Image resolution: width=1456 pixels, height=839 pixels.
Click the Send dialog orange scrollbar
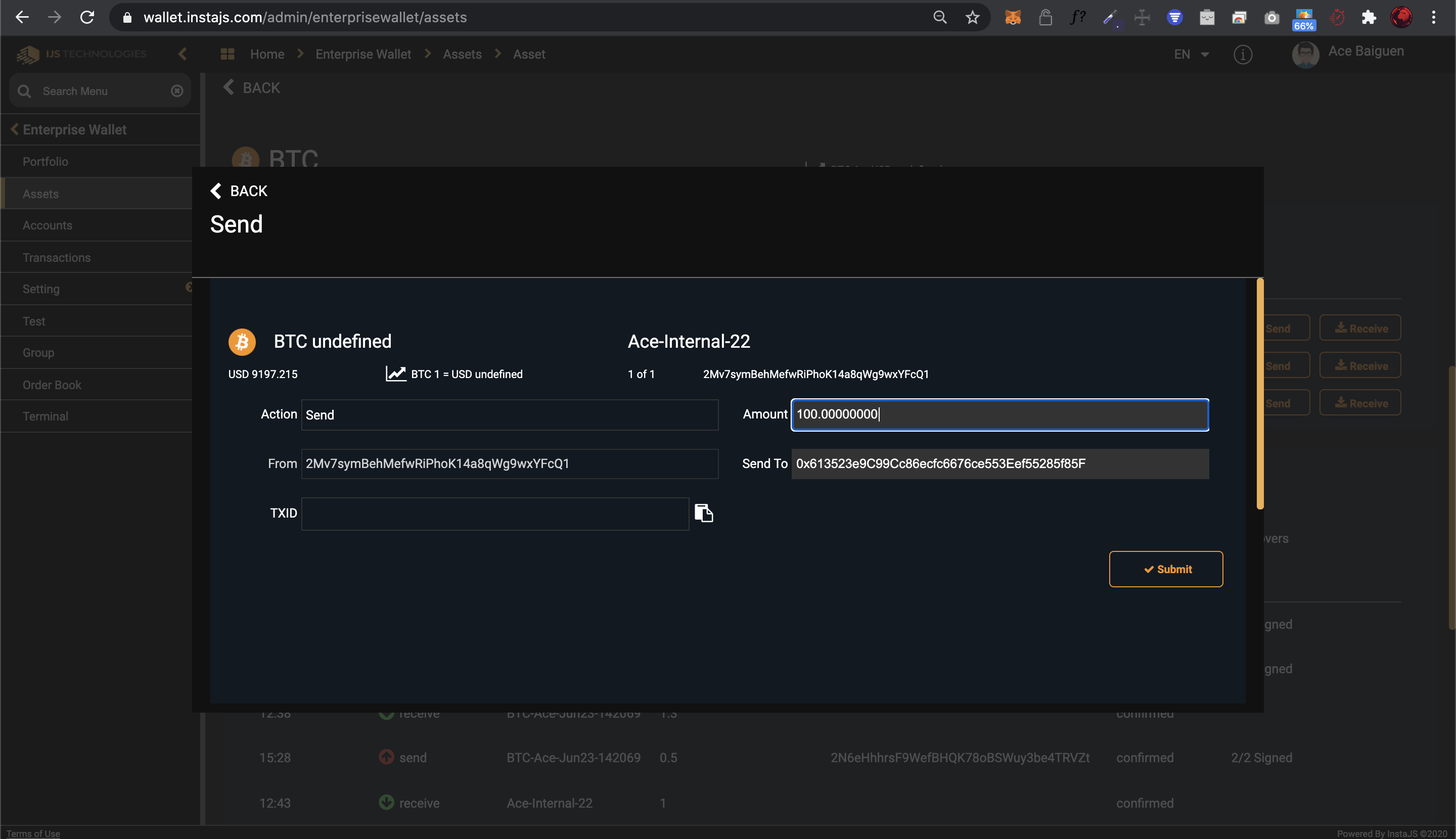[x=1259, y=394]
